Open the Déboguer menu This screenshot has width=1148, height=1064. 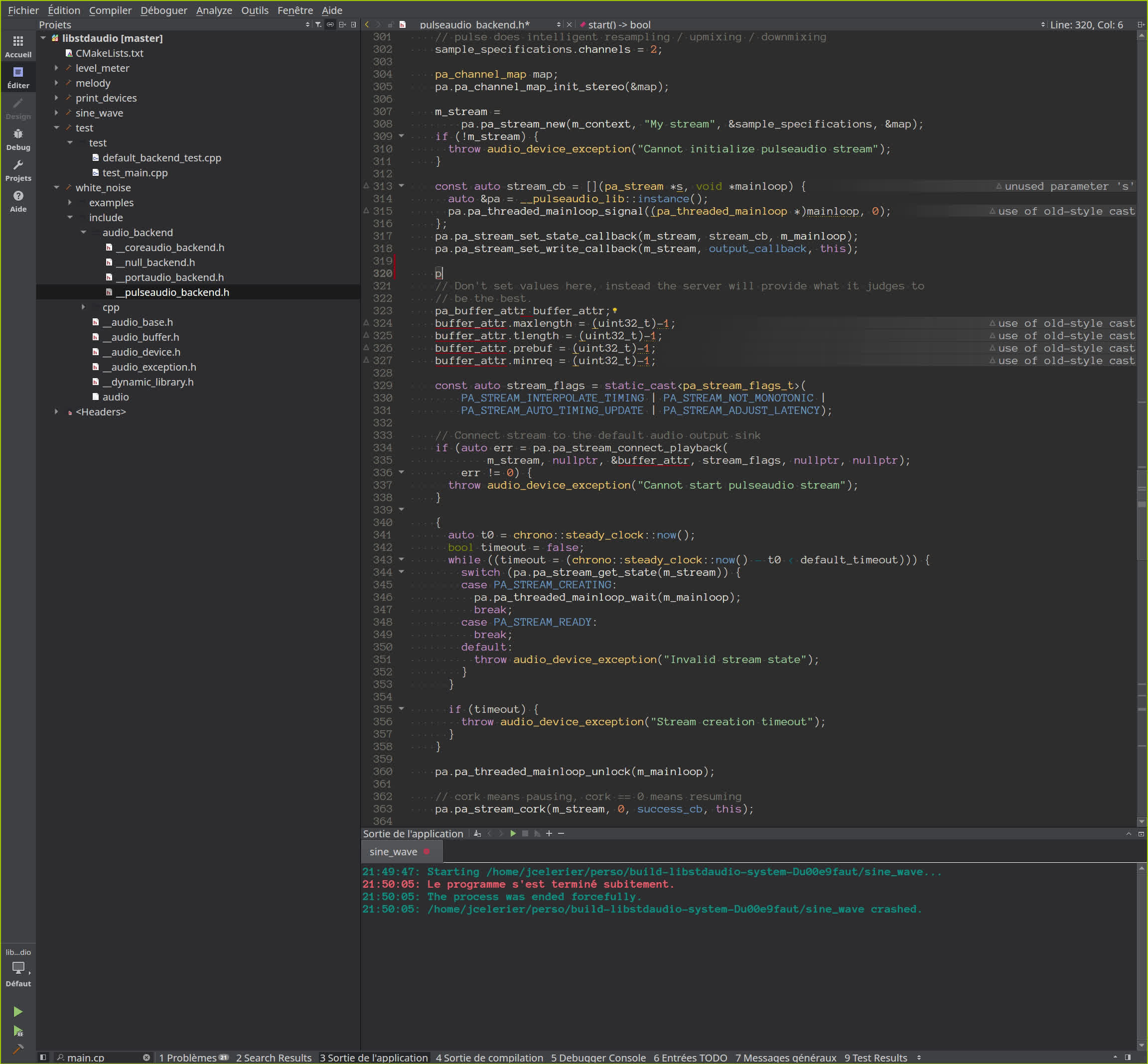[x=163, y=10]
